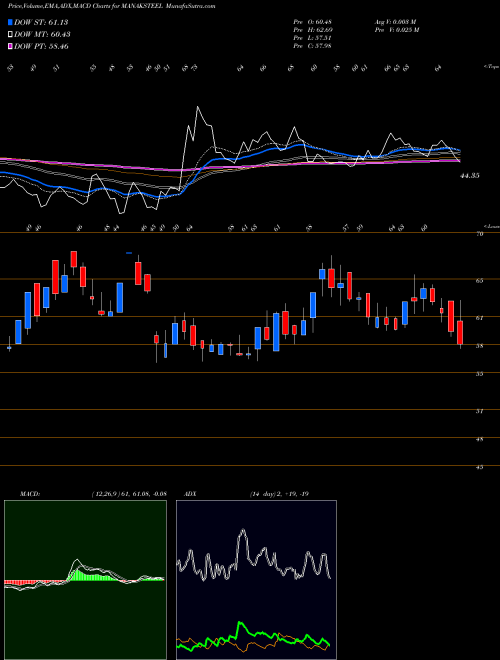Click the magenta DOW PT legend swatch
Screen dimensions: 500x660
pos(10,46)
